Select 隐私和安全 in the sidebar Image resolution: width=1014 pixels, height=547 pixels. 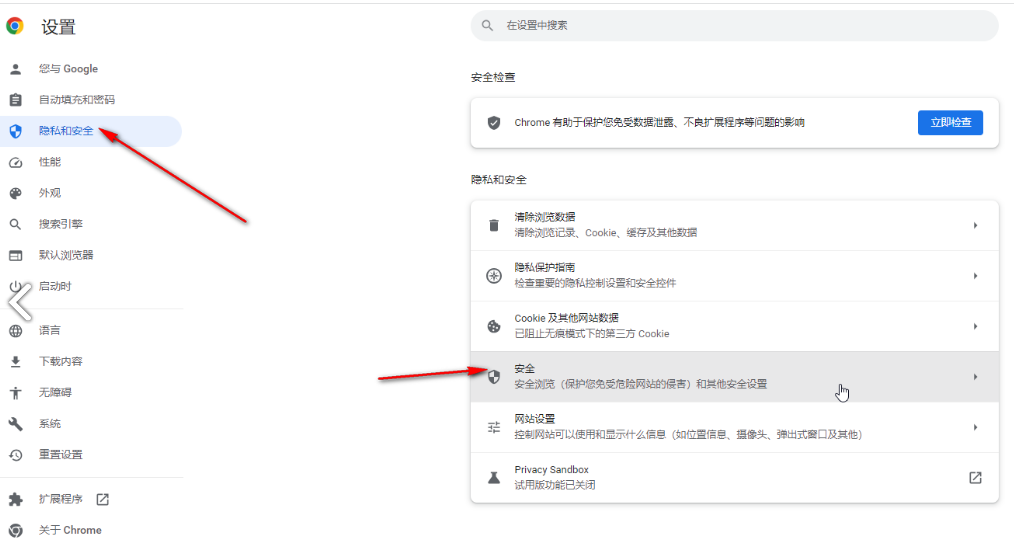coord(91,131)
